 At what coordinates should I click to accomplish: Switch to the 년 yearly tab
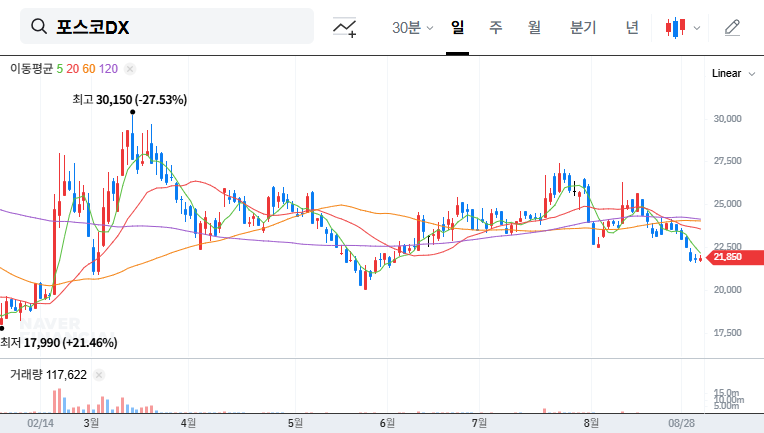[632, 27]
